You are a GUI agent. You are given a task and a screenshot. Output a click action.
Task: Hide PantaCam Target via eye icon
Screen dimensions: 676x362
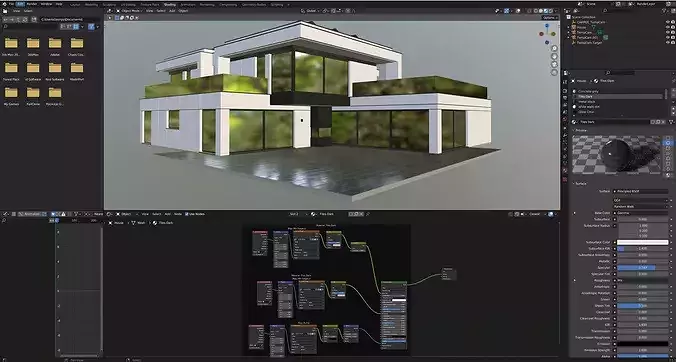[667, 43]
